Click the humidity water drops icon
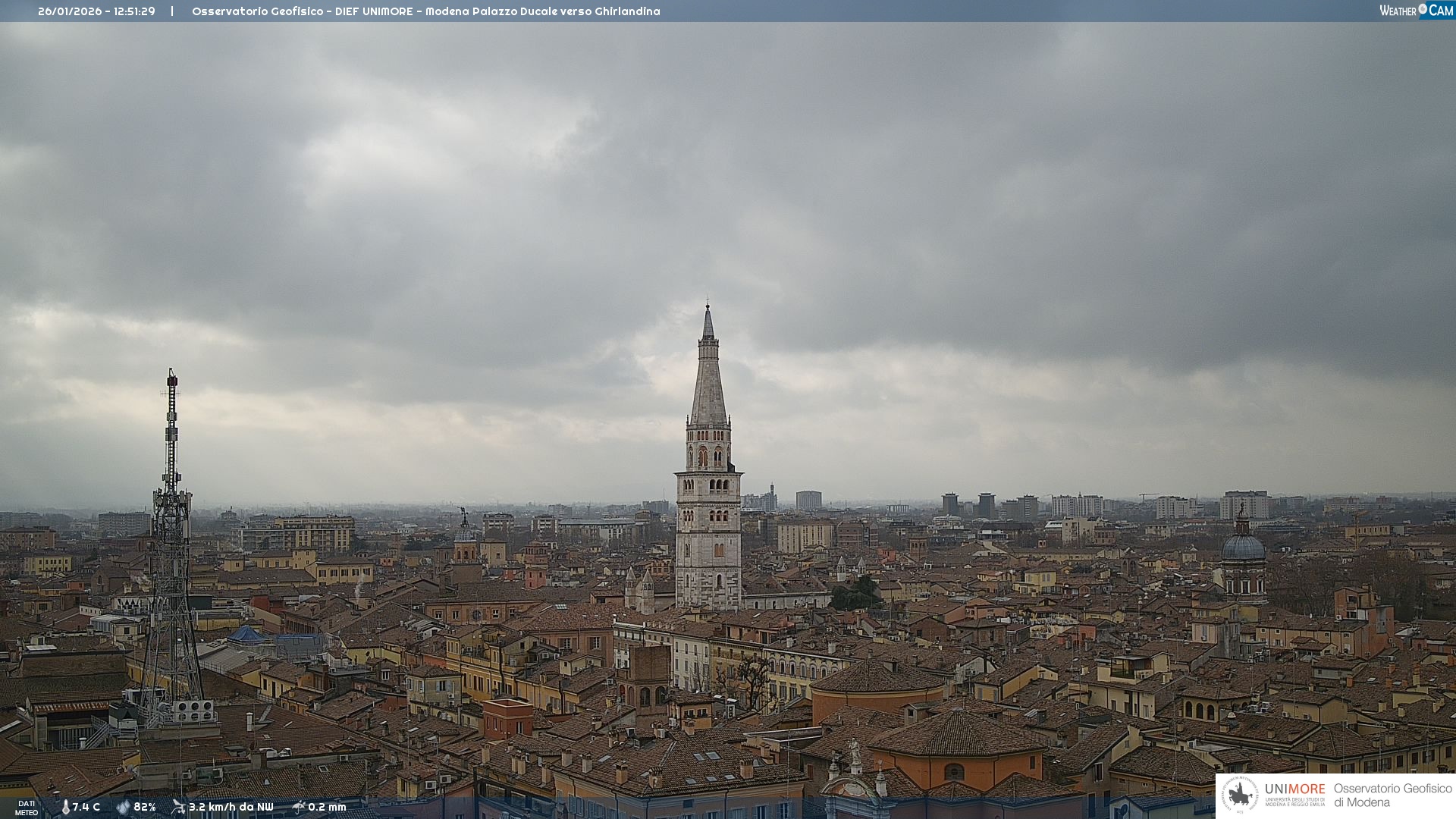 tap(123, 808)
